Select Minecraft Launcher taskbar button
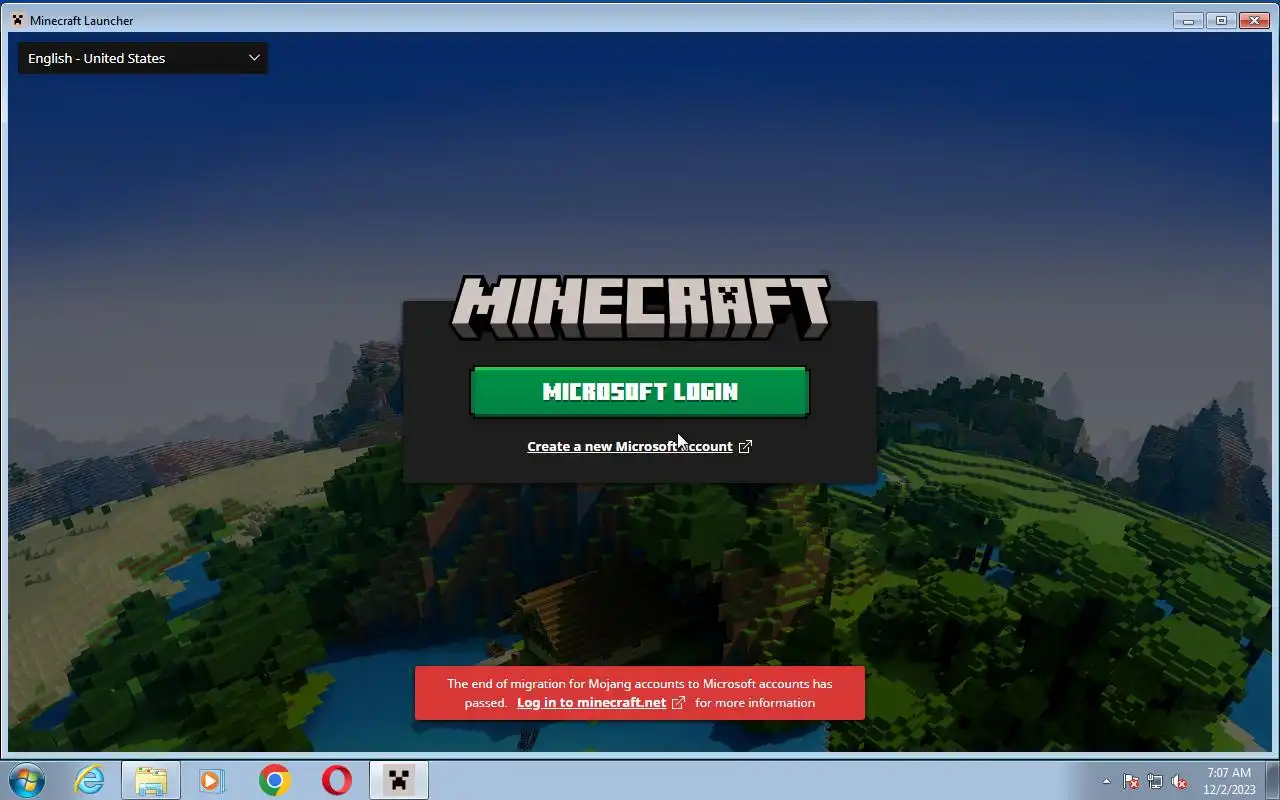Screen dimensions: 1280x800 [x=399, y=780]
